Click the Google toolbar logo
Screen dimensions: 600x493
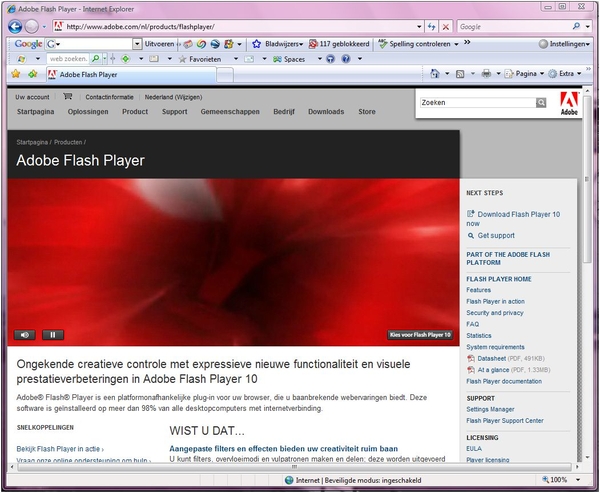(28, 44)
